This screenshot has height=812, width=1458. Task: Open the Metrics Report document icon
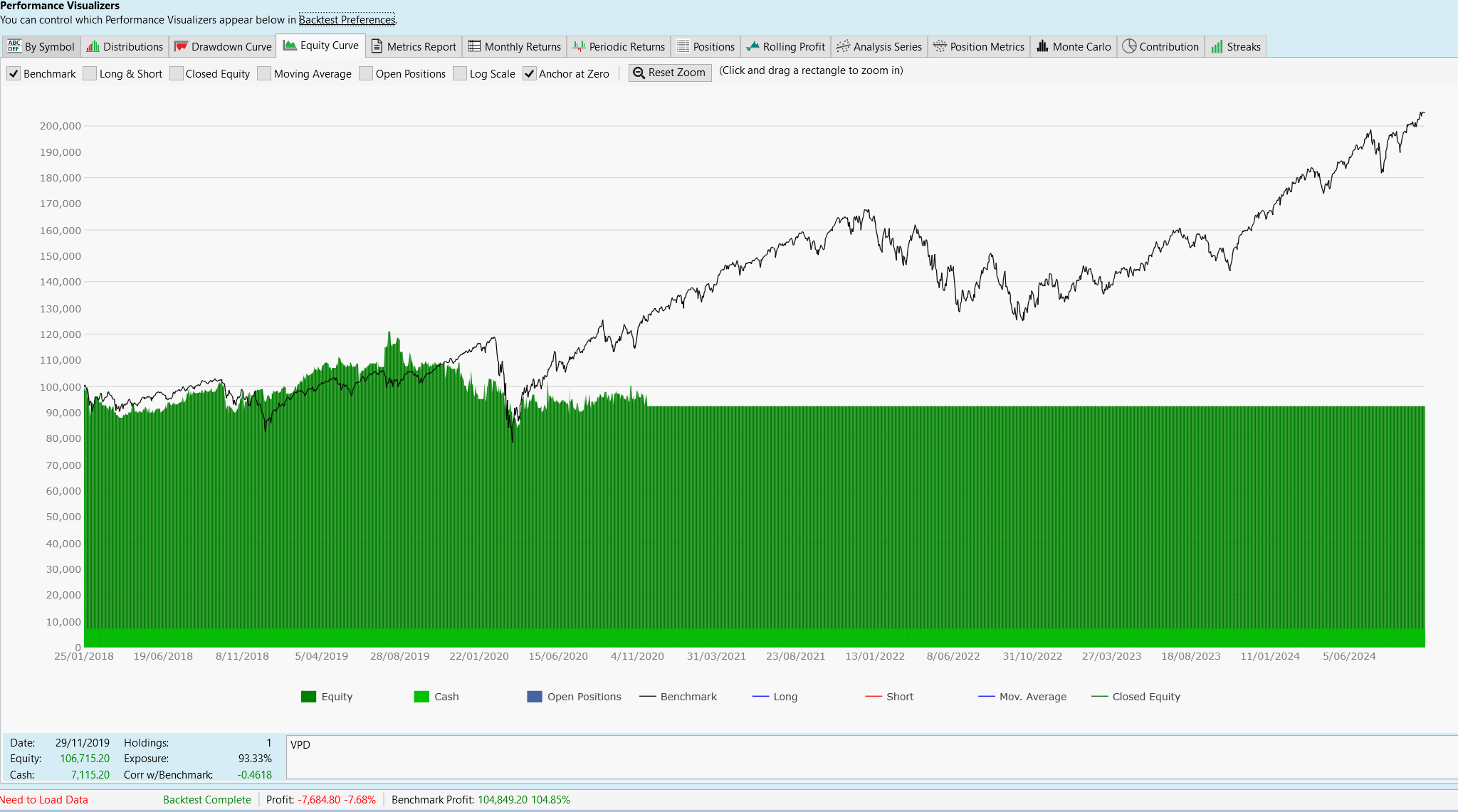[377, 46]
